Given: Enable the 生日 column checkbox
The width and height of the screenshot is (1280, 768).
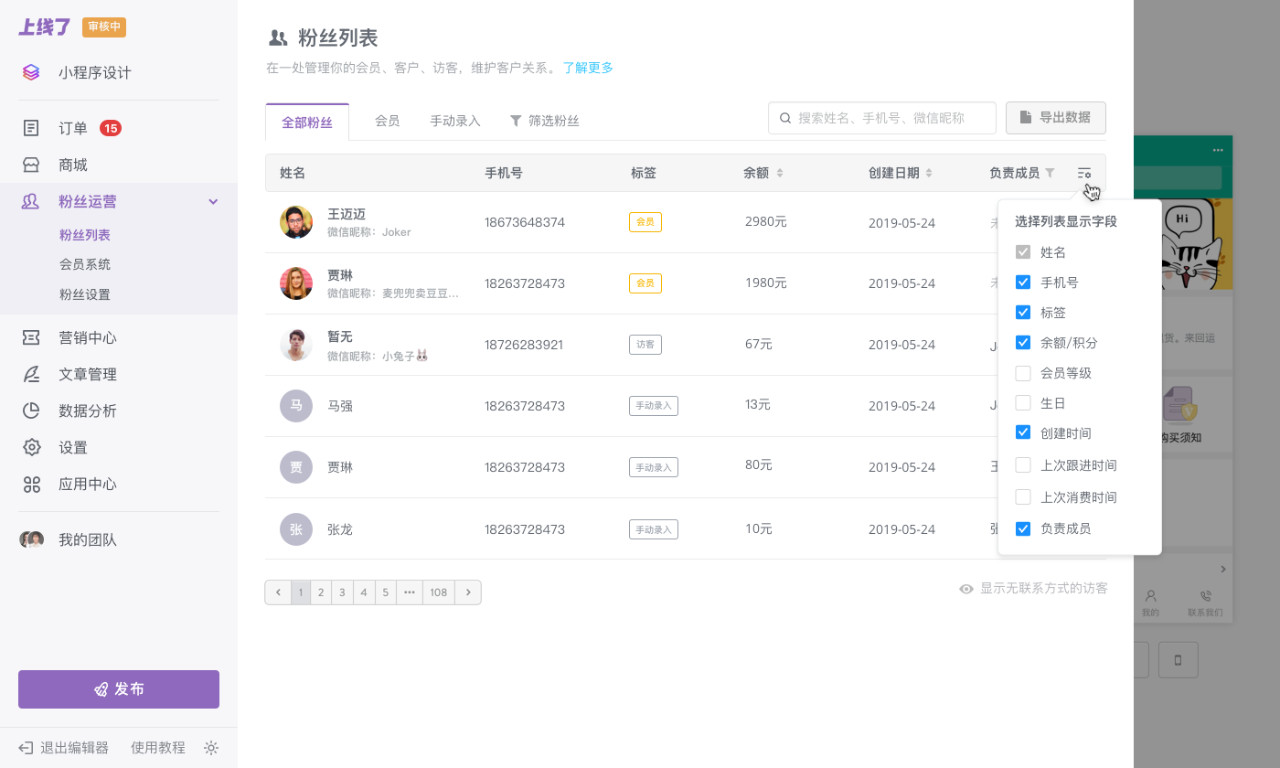Looking at the screenshot, I should point(1023,402).
